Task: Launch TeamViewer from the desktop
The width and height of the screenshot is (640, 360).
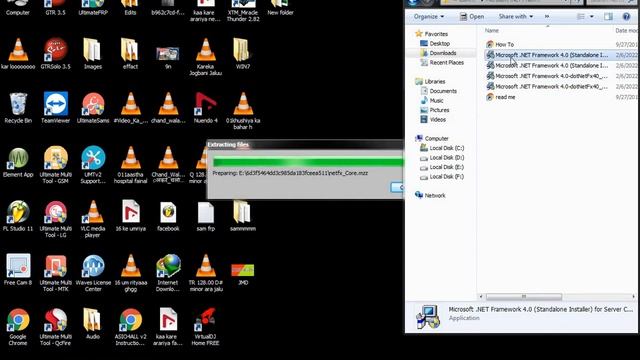Action: coord(56,107)
